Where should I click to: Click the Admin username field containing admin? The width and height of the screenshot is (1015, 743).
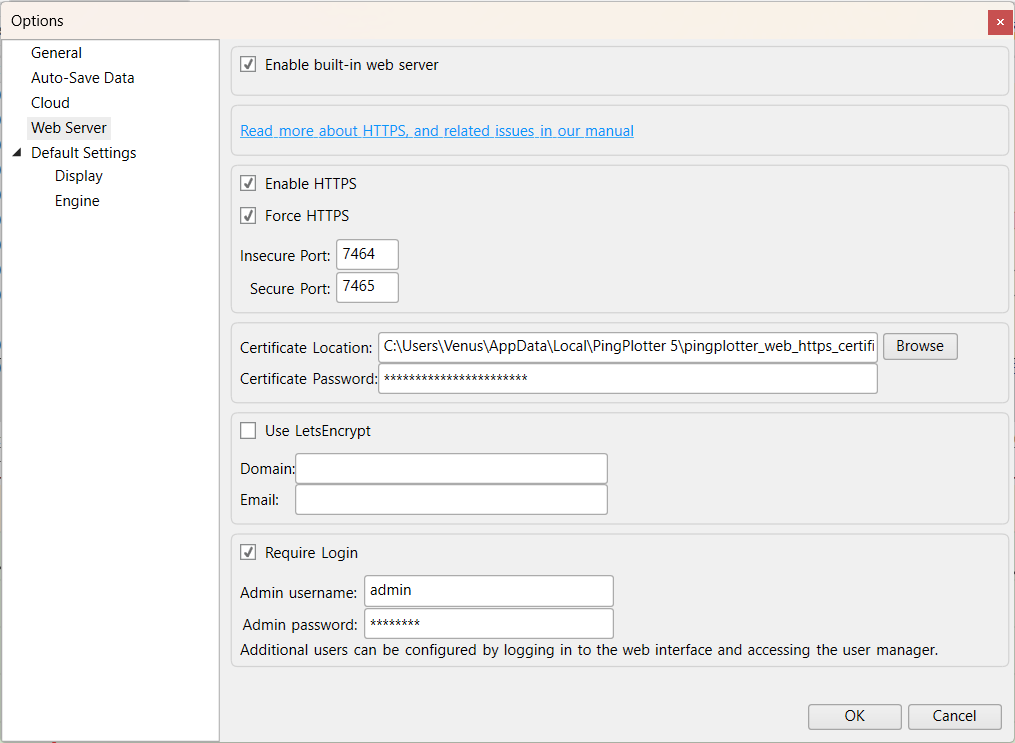488,590
